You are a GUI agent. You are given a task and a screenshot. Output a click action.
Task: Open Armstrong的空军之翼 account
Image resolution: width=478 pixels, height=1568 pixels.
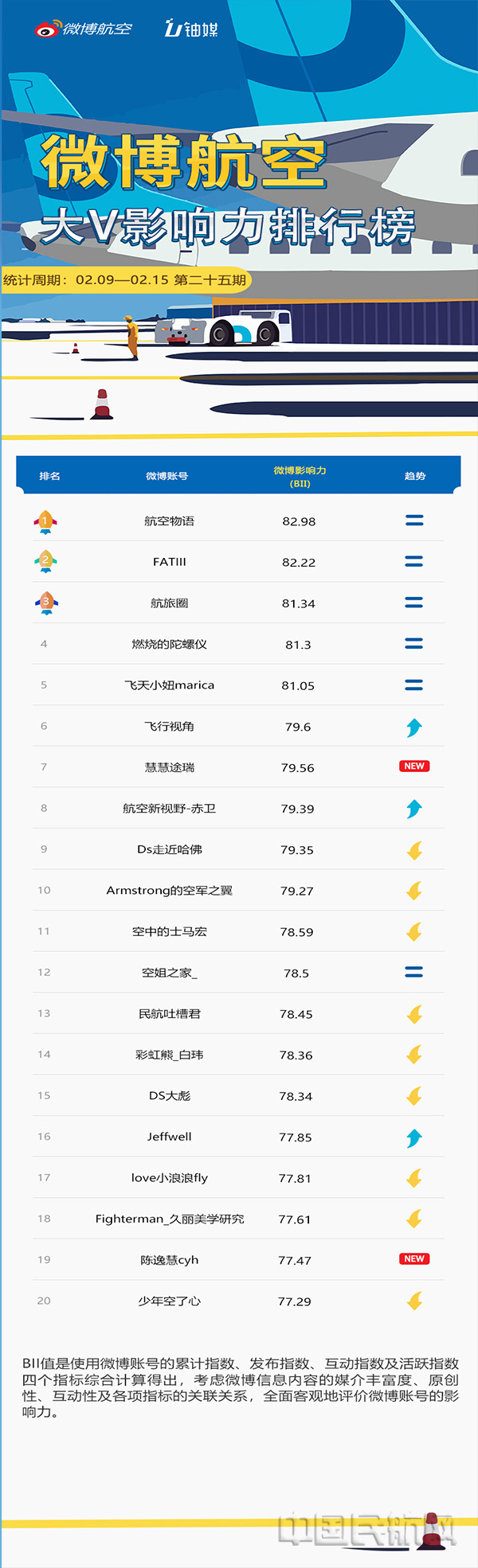[x=169, y=891]
